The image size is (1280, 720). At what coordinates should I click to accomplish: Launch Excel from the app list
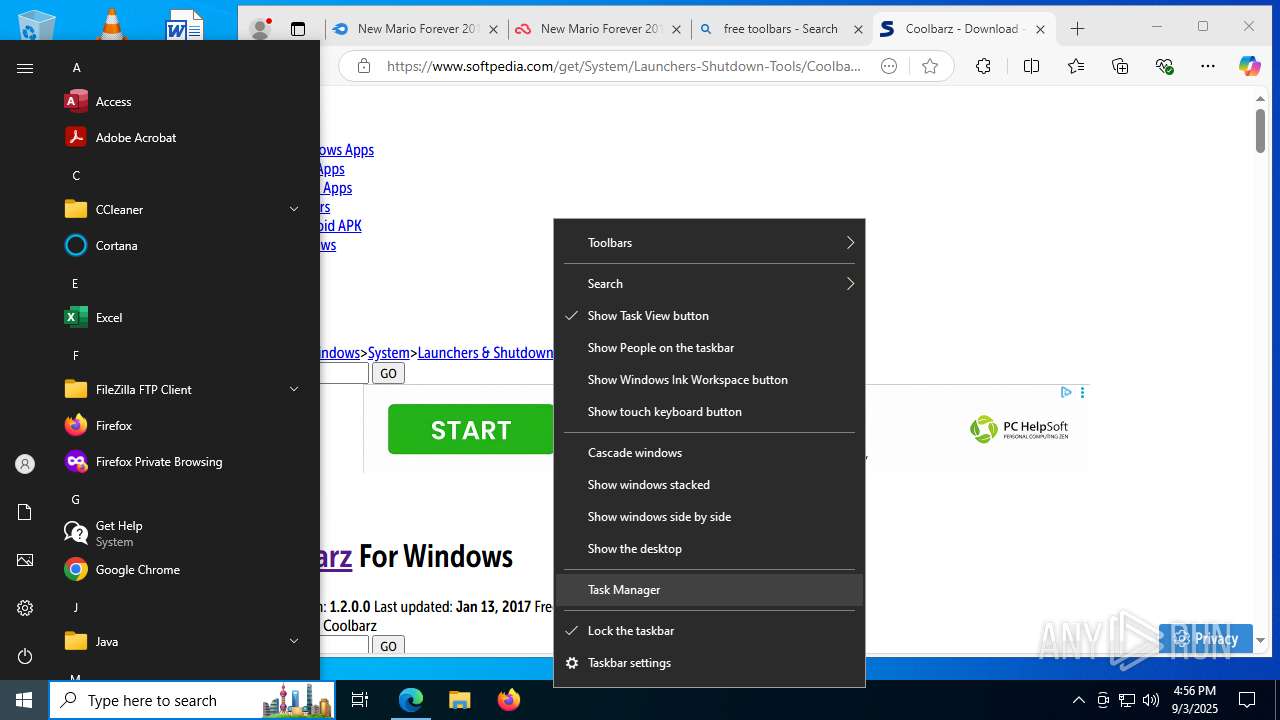pos(180,317)
